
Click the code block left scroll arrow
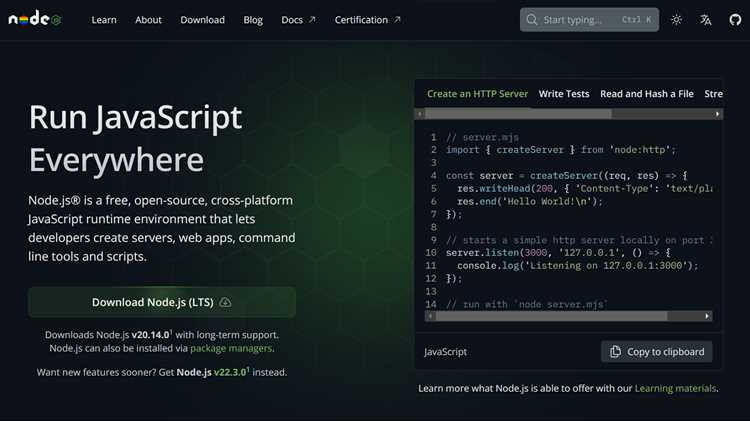coord(430,316)
